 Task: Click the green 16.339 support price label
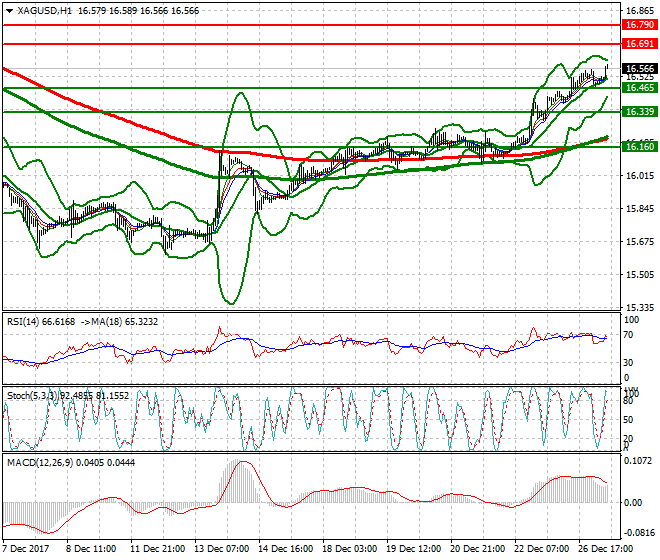pyautogui.click(x=639, y=112)
